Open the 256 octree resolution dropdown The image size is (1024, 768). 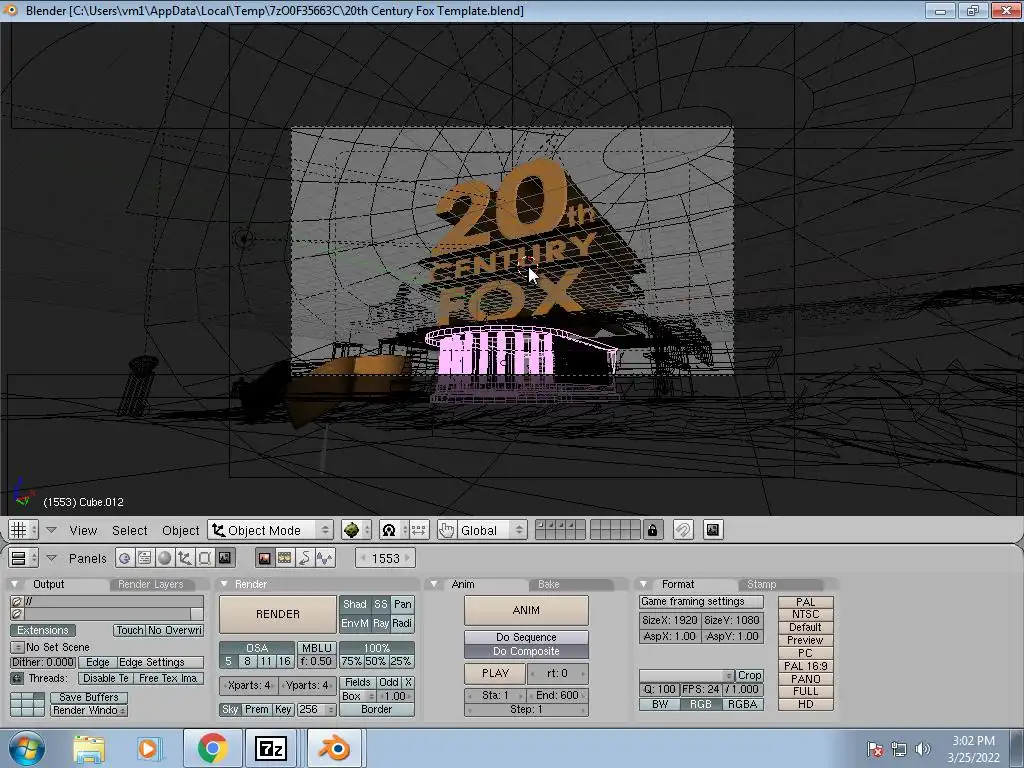316,709
